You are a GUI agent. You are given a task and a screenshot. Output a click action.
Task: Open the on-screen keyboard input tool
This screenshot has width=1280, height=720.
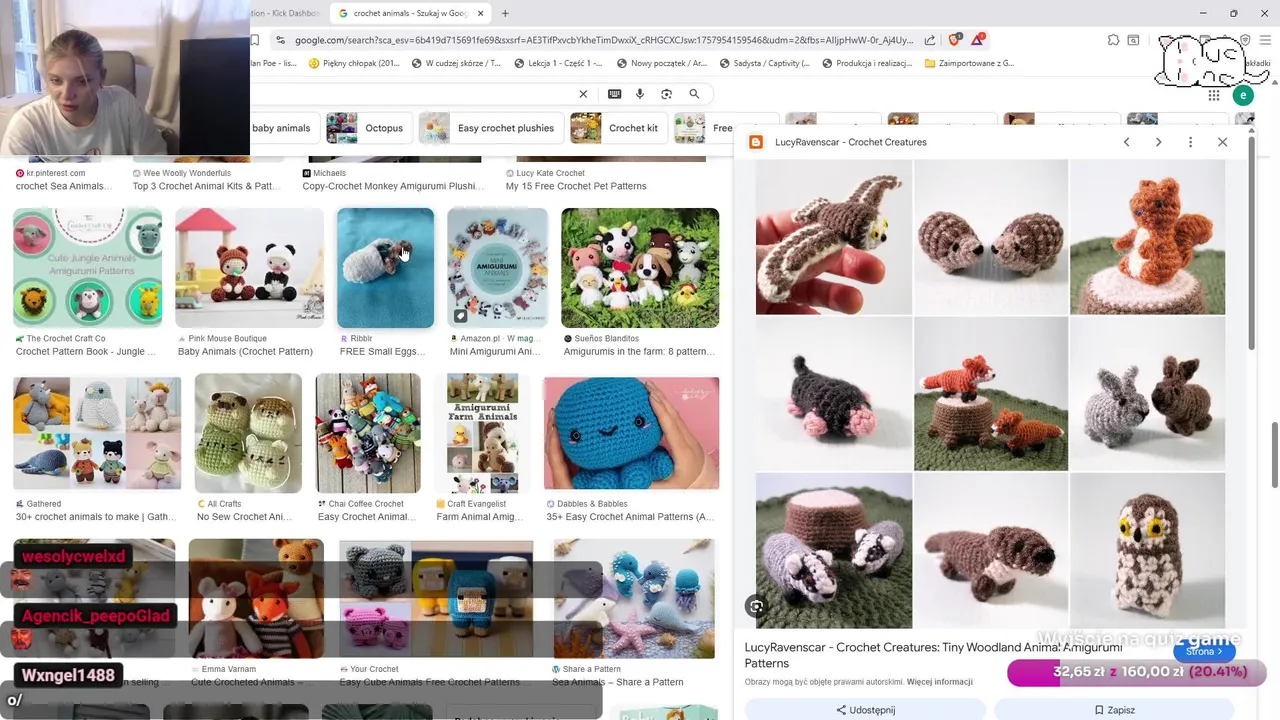(x=614, y=94)
